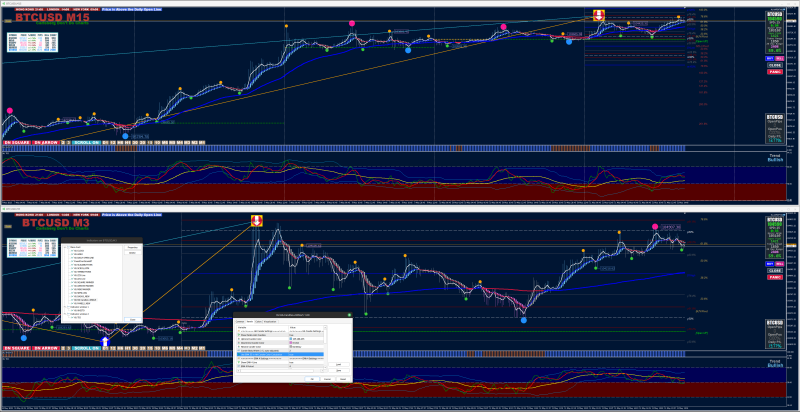Click CLOSE trade button on M15 chart
This screenshot has height=412, width=800.
775,65
